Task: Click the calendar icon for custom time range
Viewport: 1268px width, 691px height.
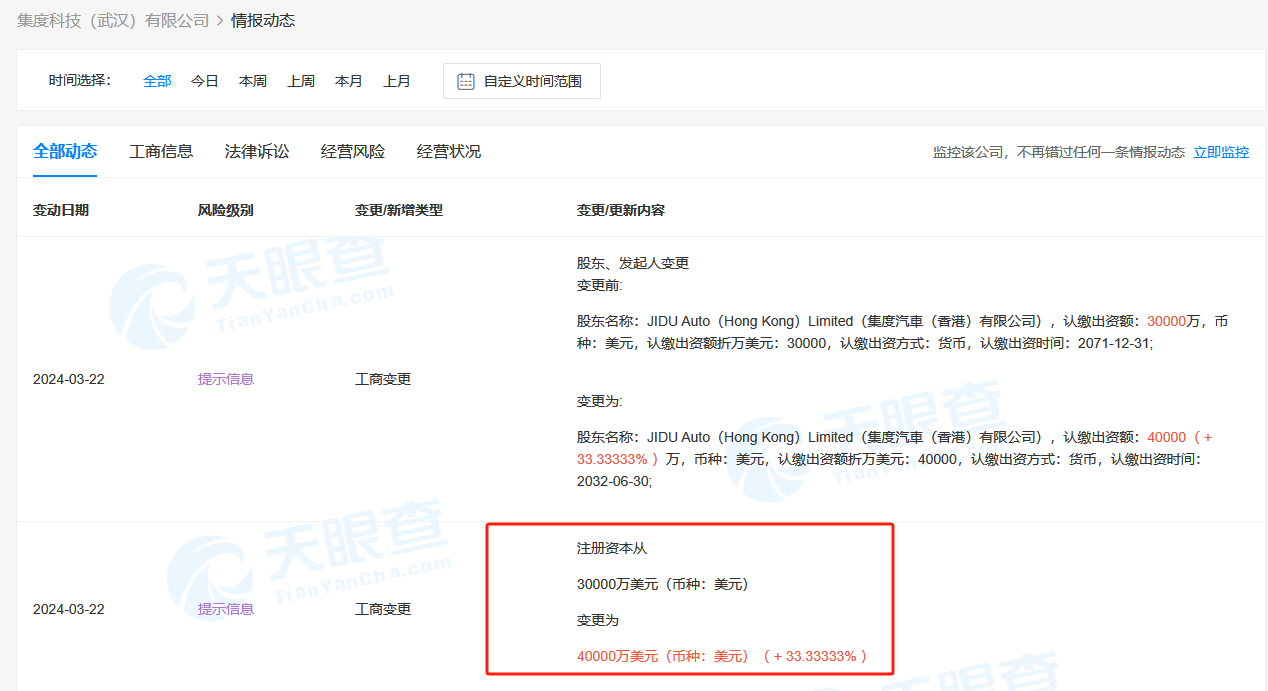Action: [466, 81]
